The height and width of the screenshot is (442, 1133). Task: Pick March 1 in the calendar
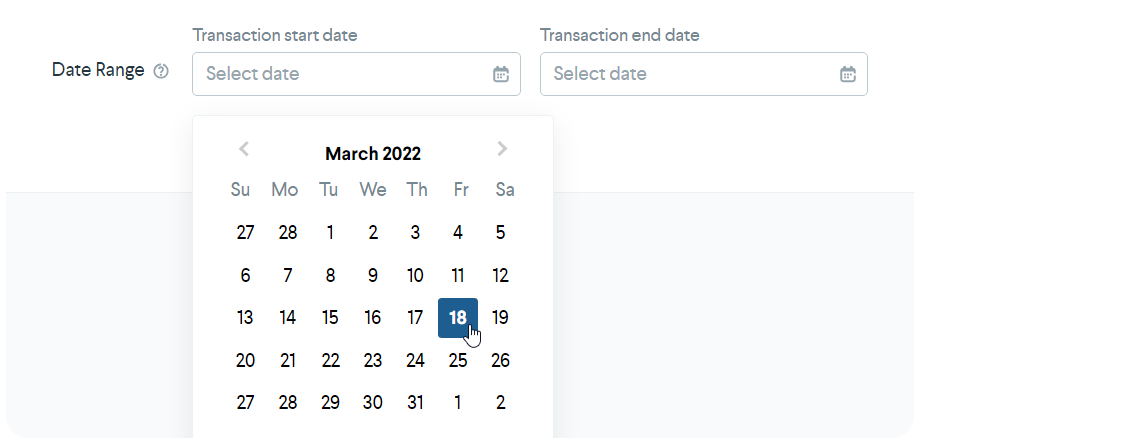pyautogui.click(x=330, y=233)
